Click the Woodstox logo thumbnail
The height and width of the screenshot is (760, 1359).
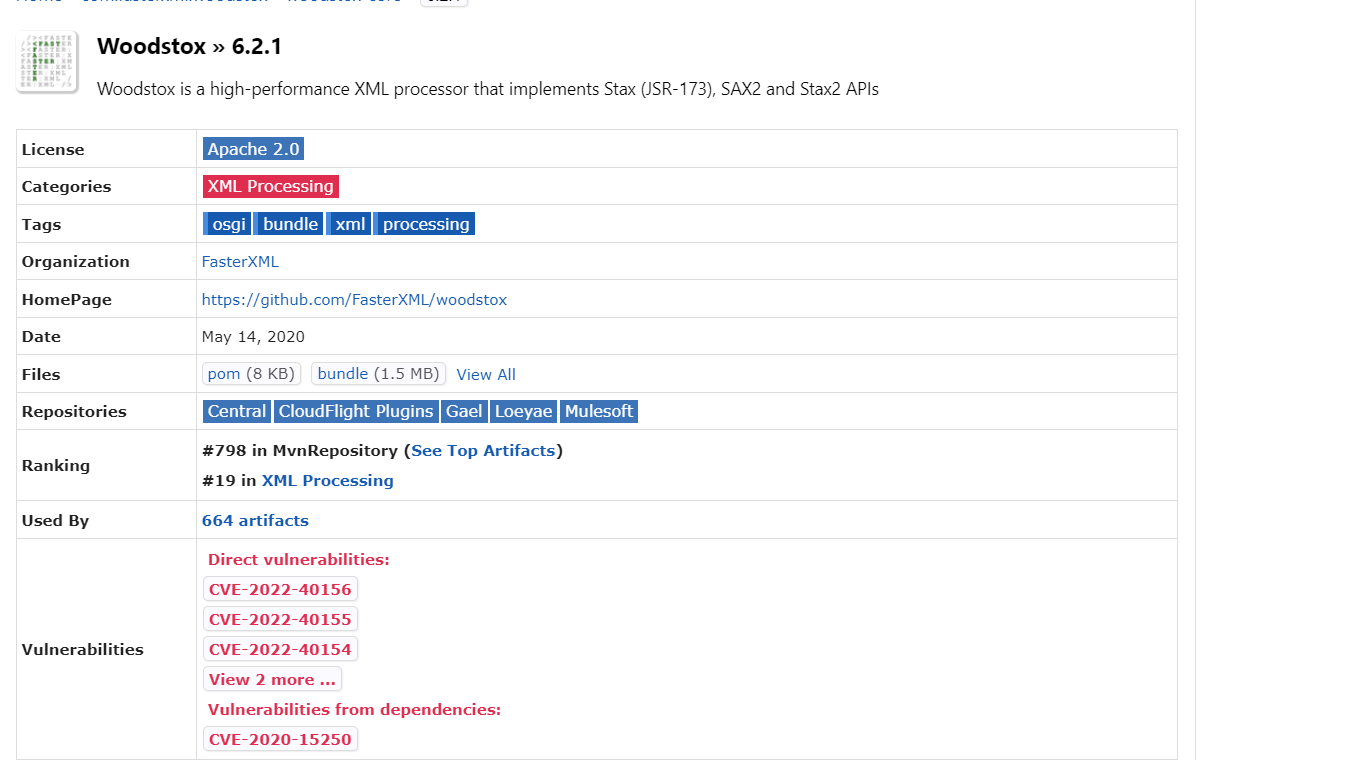pos(47,63)
